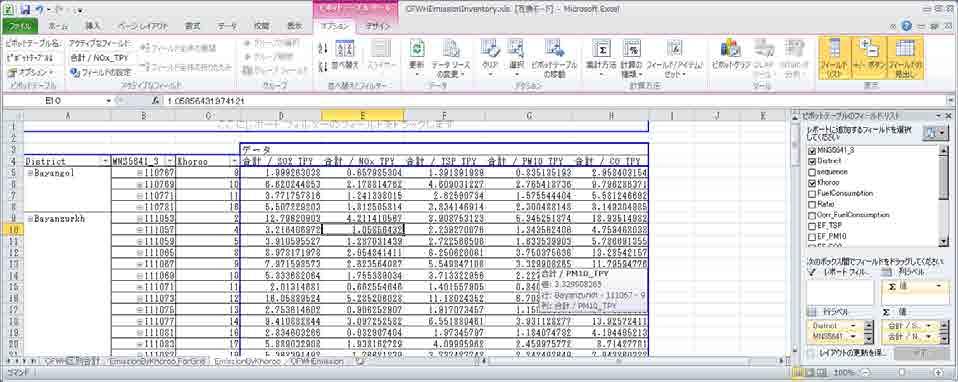The height and width of the screenshot is (382, 958).
Task: Switch to Page Layout (ページレイアウト) tab
Action: click(x=143, y=26)
